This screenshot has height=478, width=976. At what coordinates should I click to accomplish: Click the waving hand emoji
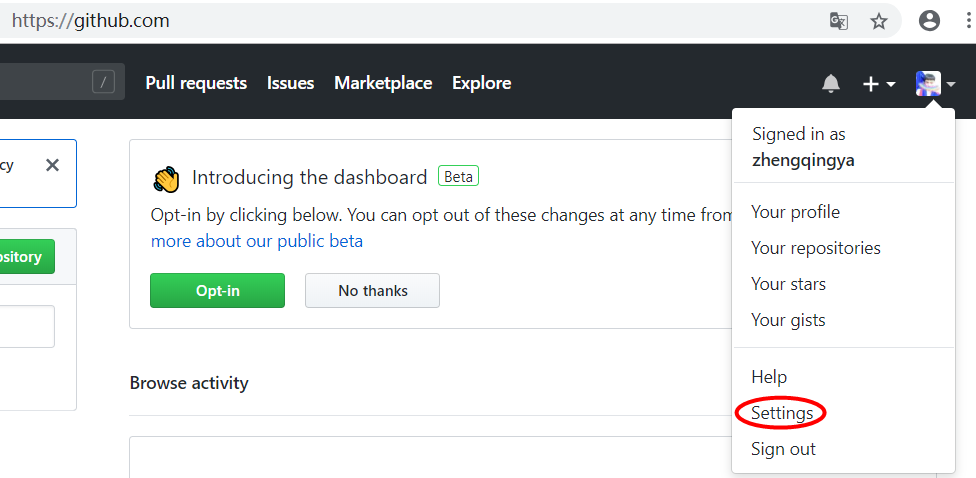tap(166, 179)
